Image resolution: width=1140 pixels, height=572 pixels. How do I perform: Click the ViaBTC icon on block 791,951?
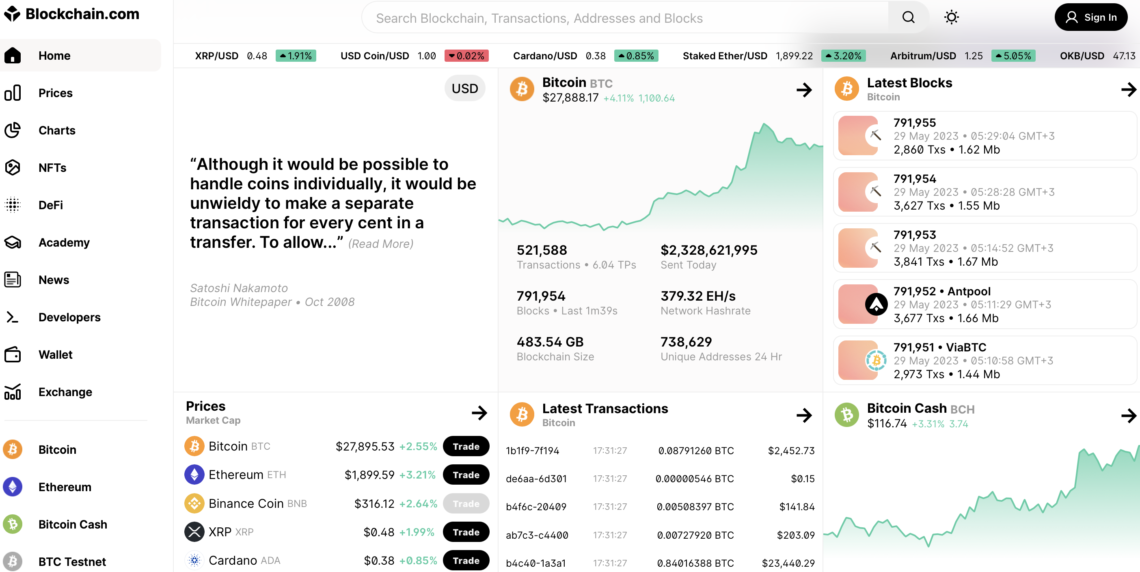coord(876,360)
